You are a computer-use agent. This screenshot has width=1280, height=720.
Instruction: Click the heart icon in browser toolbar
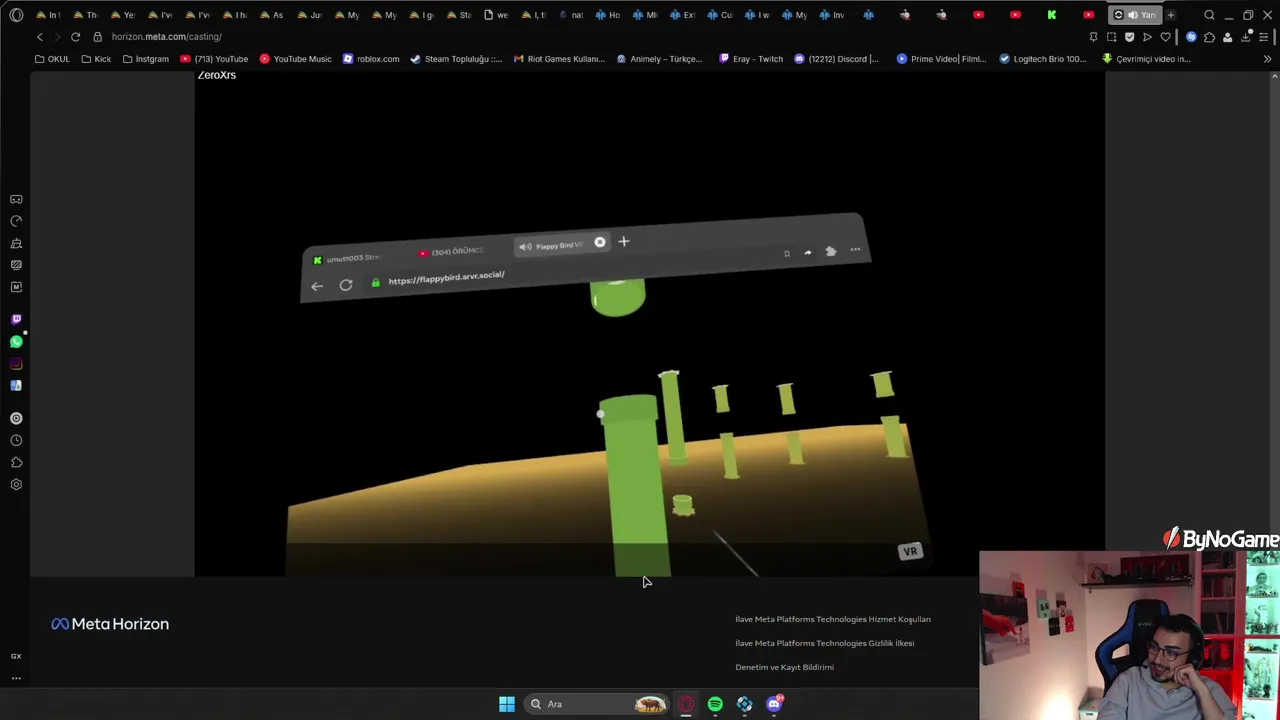(1166, 37)
